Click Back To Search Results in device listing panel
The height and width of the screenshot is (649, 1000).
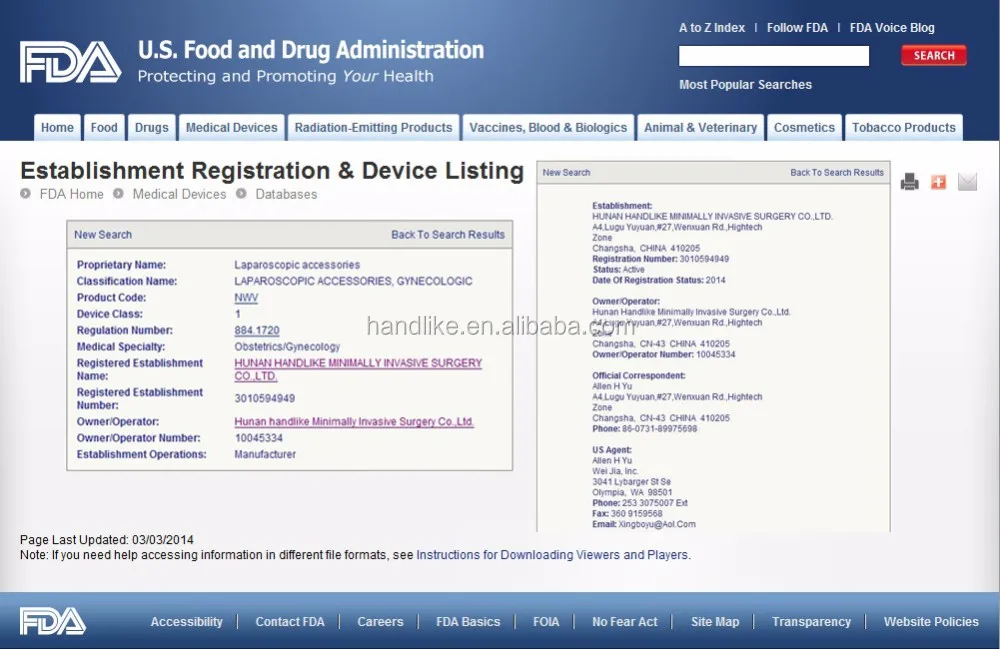click(x=448, y=235)
